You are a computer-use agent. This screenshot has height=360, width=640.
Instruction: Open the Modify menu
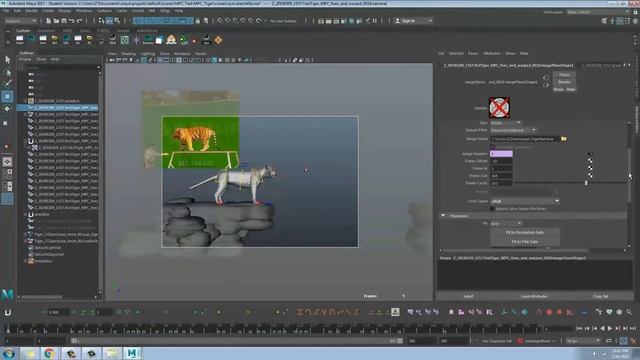[31, 11]
